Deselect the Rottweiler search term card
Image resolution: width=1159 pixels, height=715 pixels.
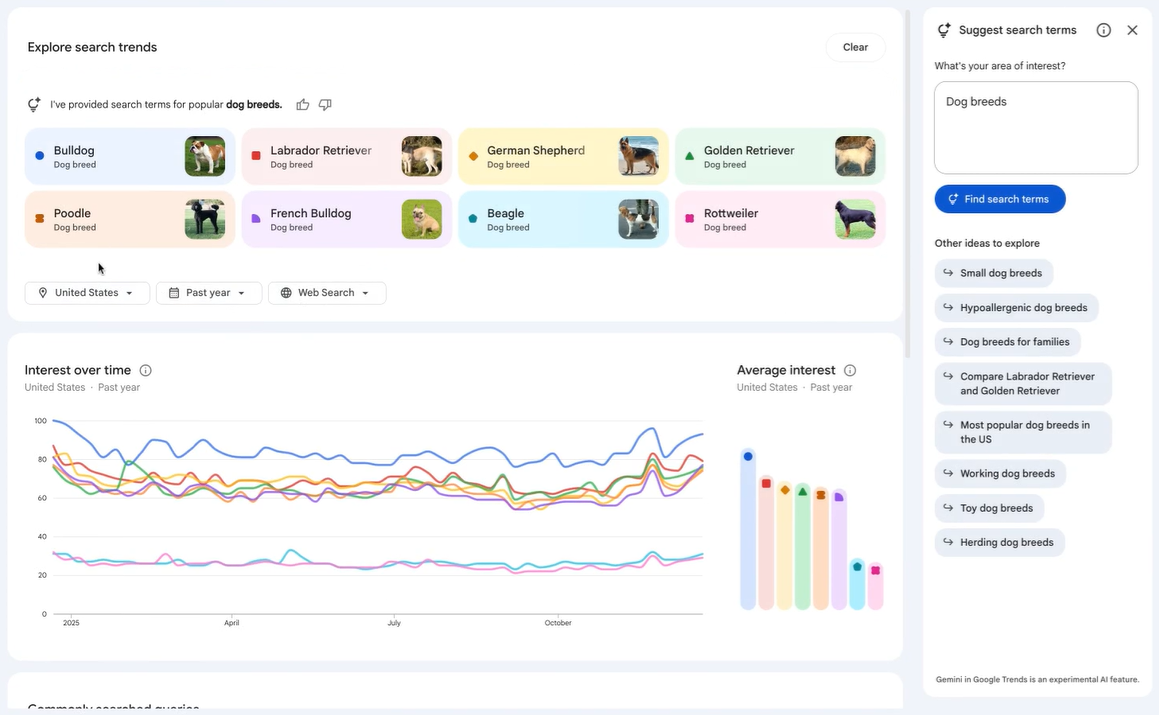(x=780, y=219)
